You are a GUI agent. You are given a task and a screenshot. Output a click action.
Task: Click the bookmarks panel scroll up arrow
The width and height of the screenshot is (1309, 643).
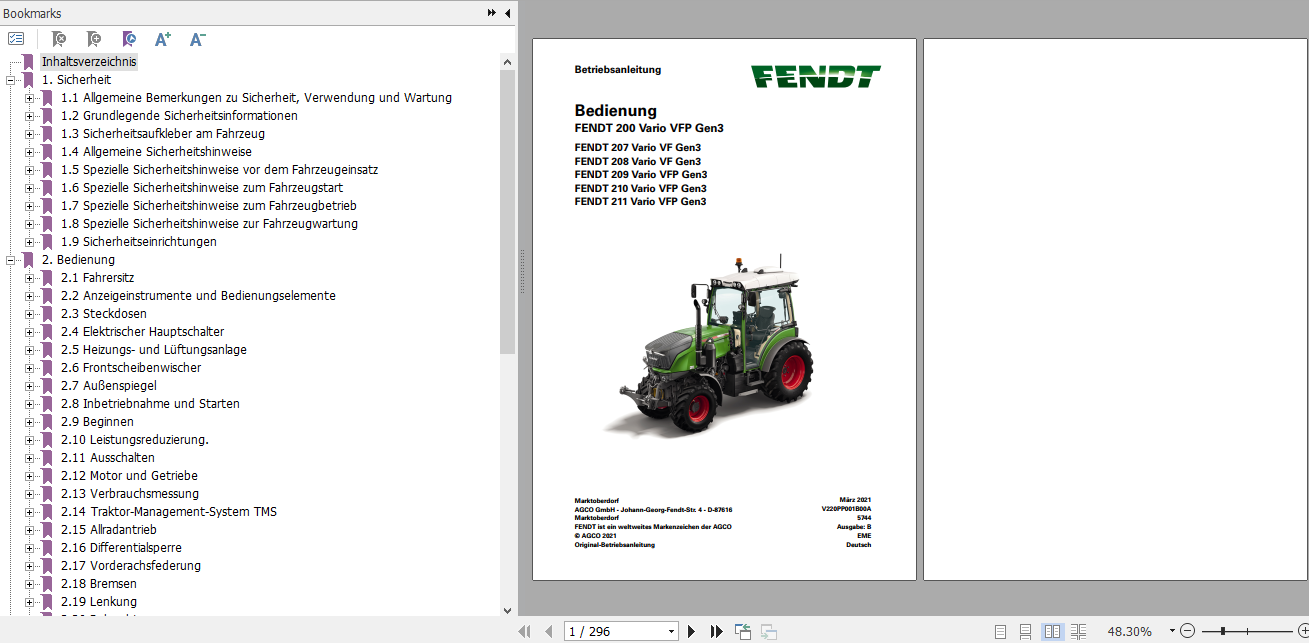[x=507, y=62]
